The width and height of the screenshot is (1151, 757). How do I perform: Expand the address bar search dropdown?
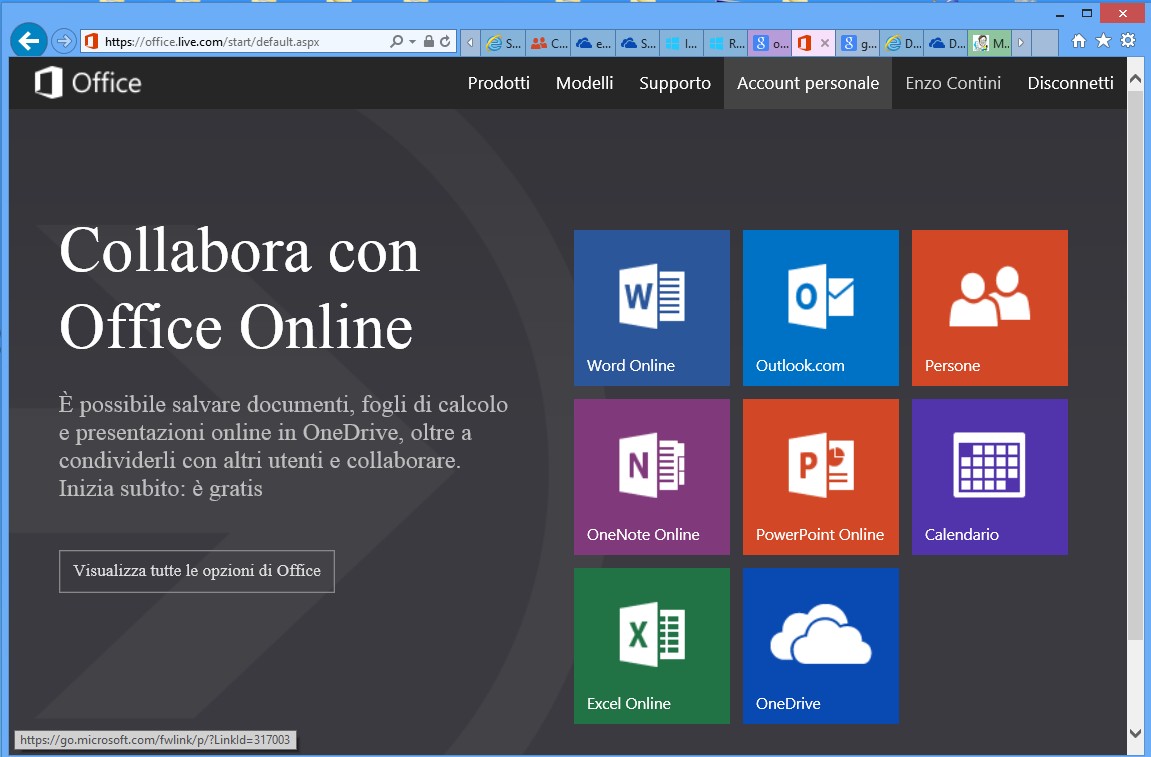click(412, 42)
